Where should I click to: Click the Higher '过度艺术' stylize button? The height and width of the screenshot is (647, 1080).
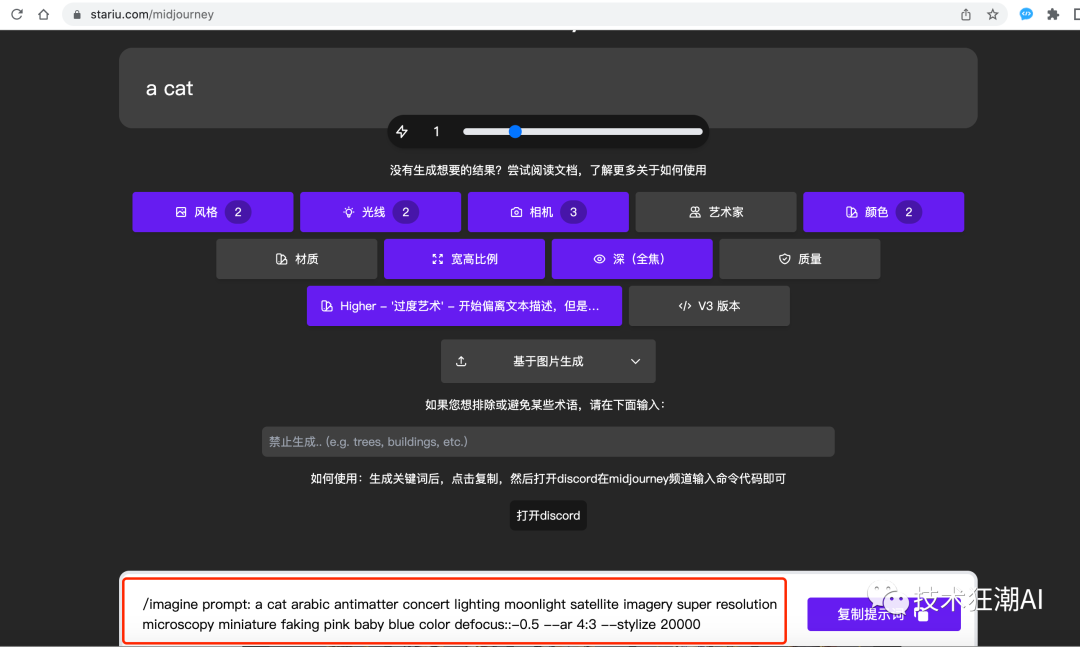click(x=464, y=306)
